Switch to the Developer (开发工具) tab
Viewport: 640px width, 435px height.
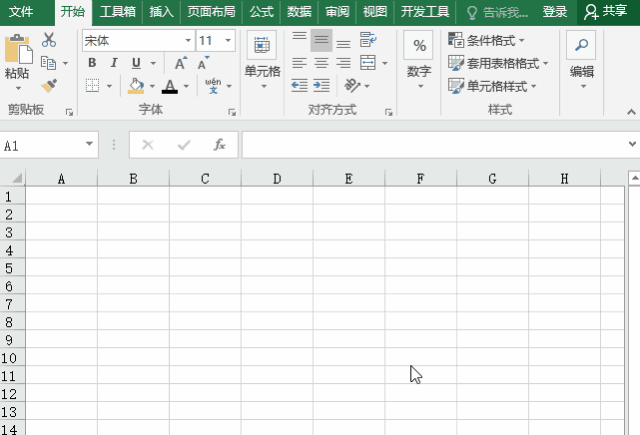(x=424, y=11)
